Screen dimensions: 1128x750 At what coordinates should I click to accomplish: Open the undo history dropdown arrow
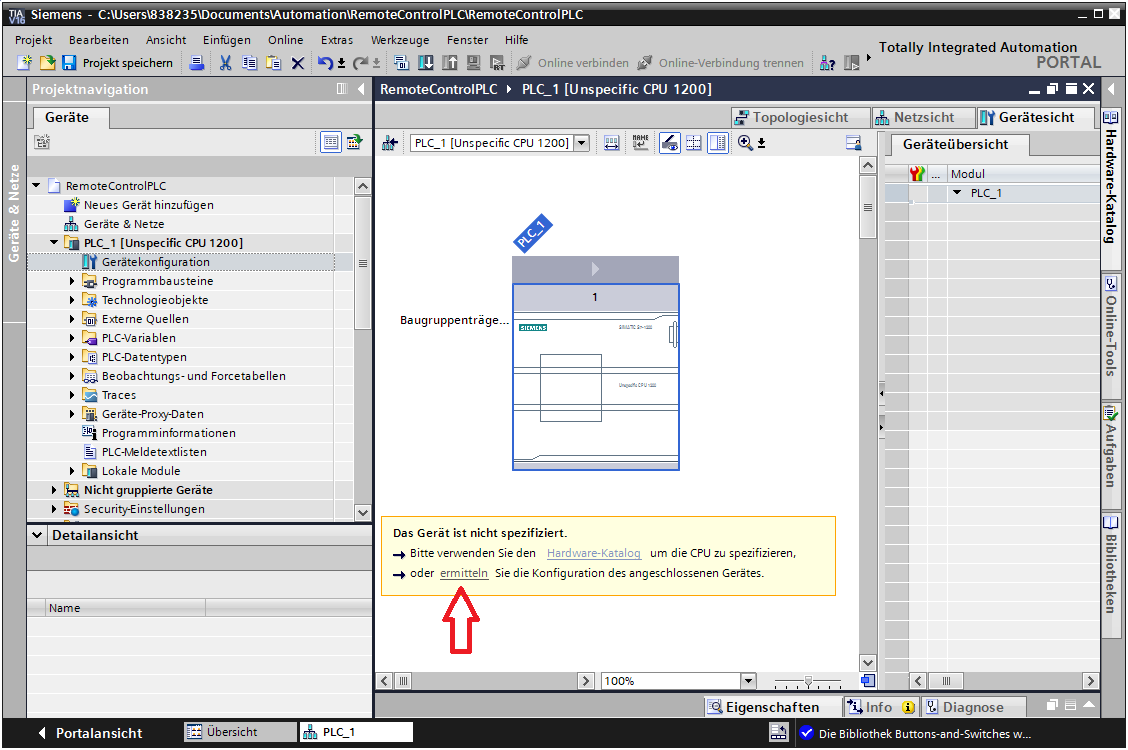[341, 63]
